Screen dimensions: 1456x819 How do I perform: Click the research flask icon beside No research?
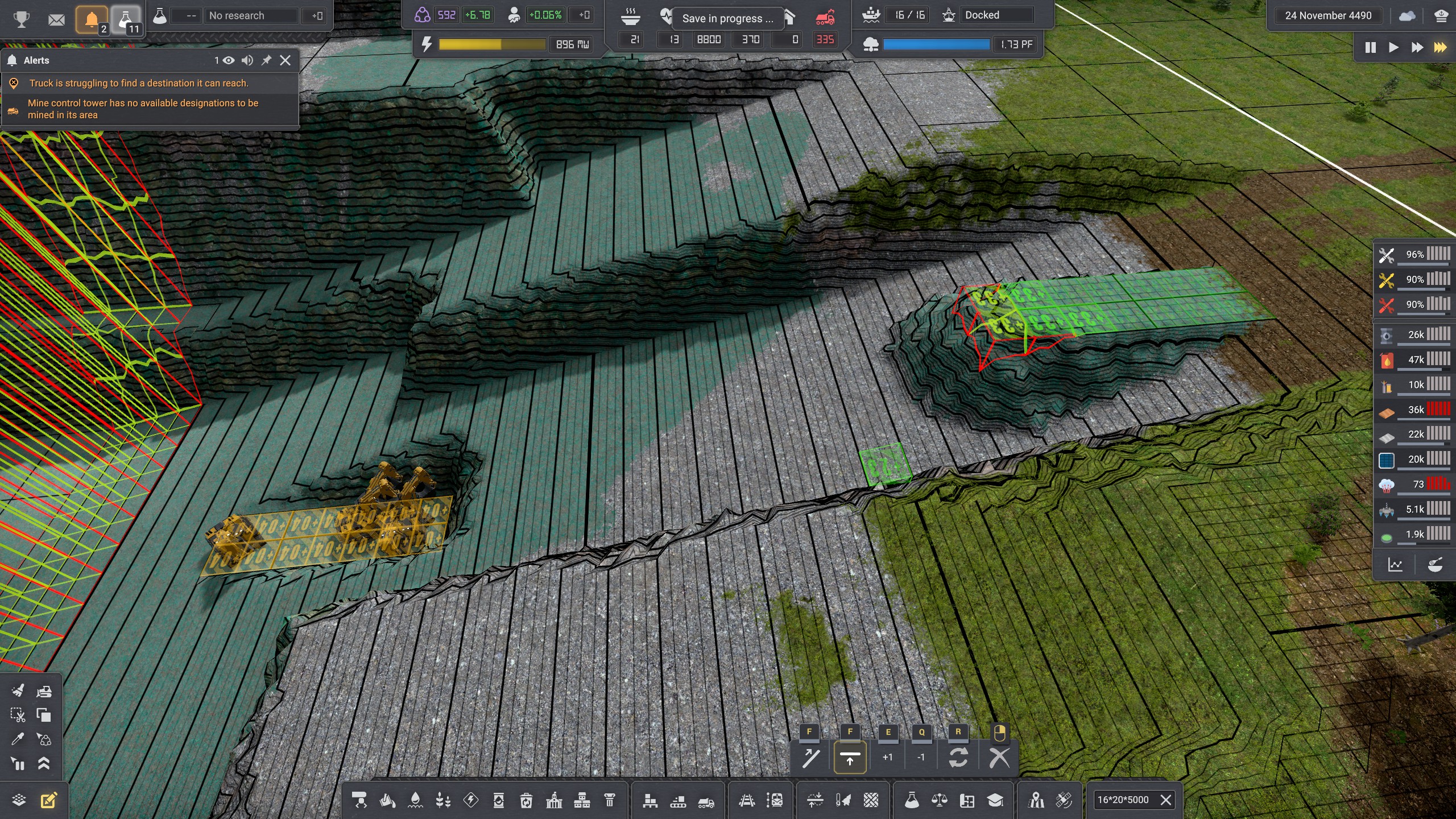(x=160, y=16)
